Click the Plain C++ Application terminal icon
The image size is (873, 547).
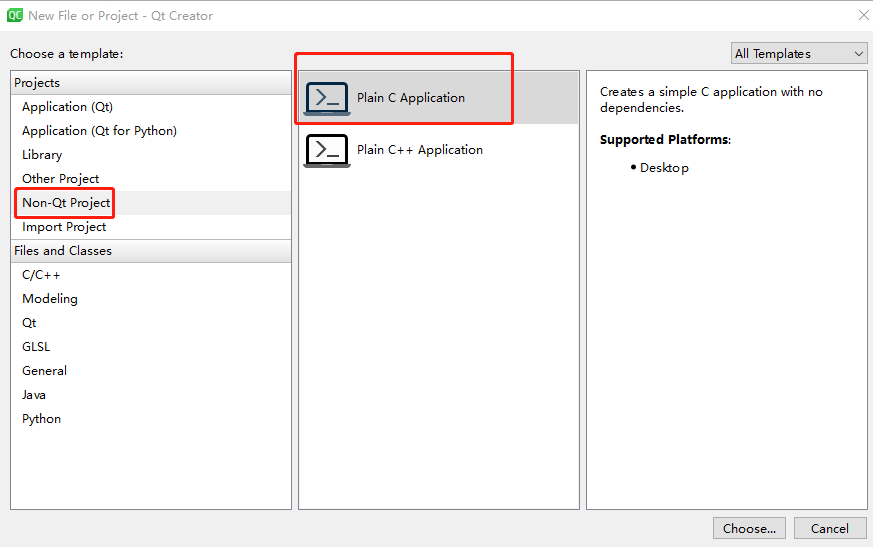(x=327, y=150)
